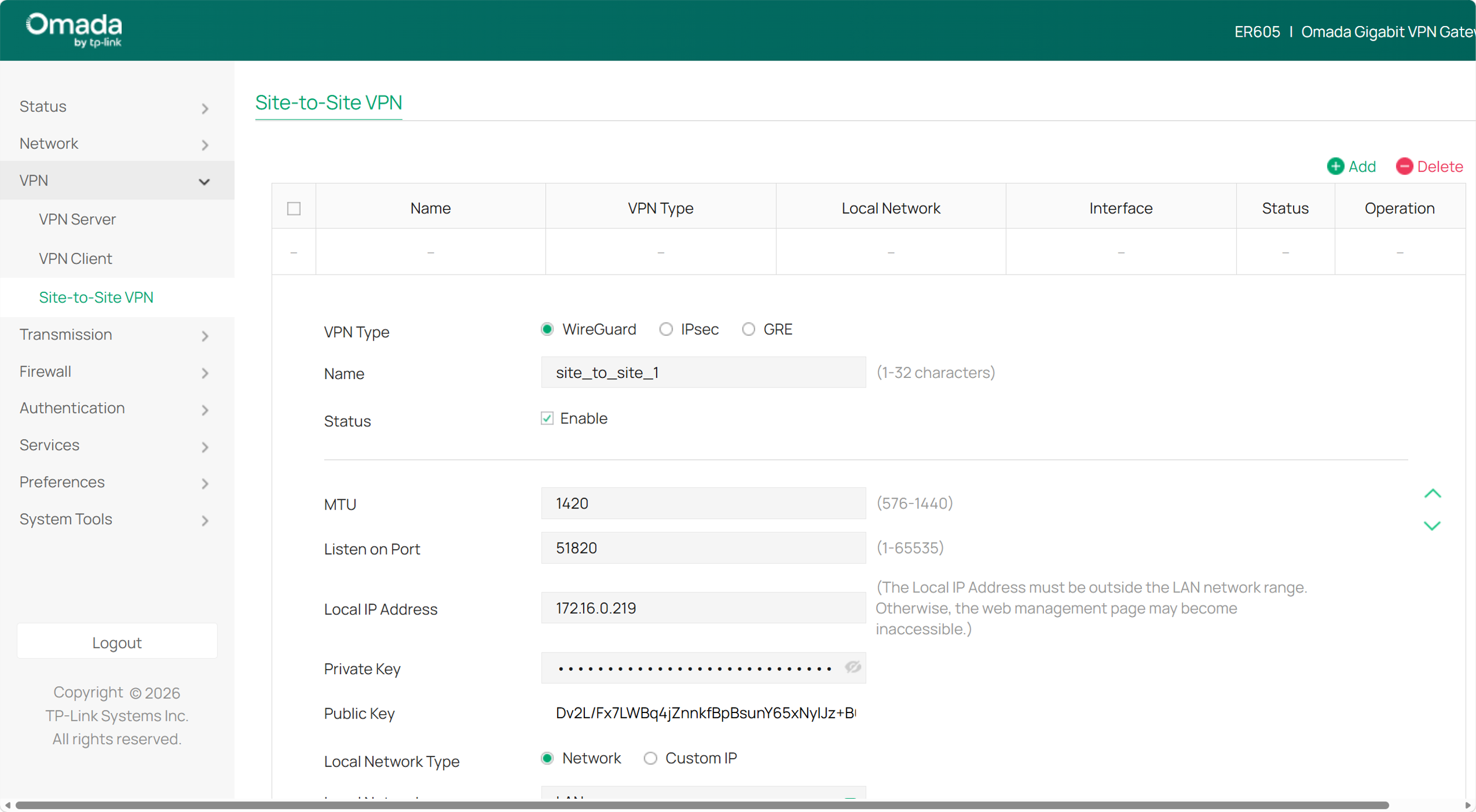Select the GRE VPN type
Screen dimensions: 1476x812
[748, 329]
